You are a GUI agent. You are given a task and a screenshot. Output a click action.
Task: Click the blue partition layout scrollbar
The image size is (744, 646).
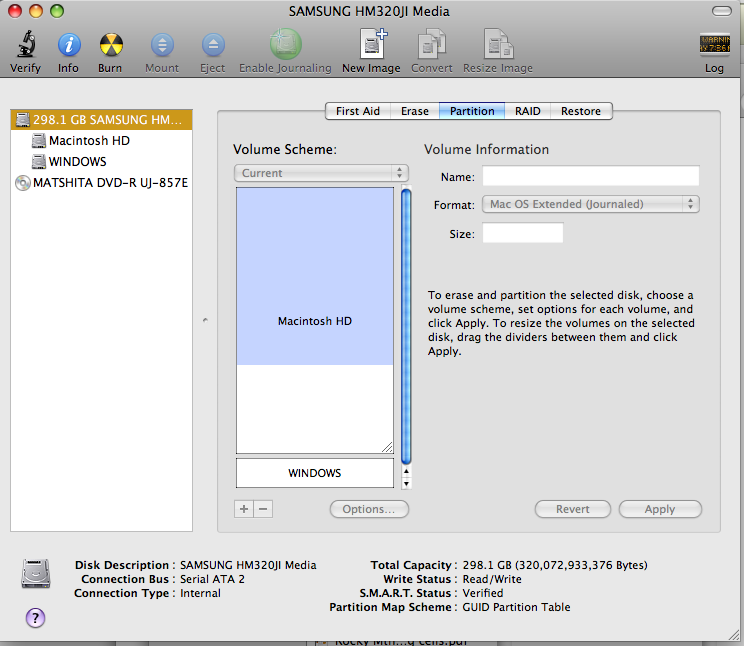406,326
